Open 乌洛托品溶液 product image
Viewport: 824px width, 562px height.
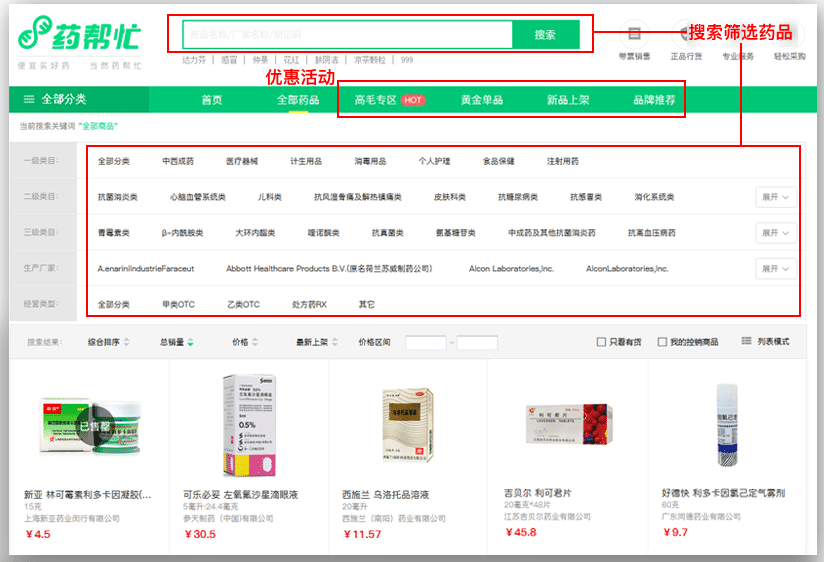[x=408, y=425]
